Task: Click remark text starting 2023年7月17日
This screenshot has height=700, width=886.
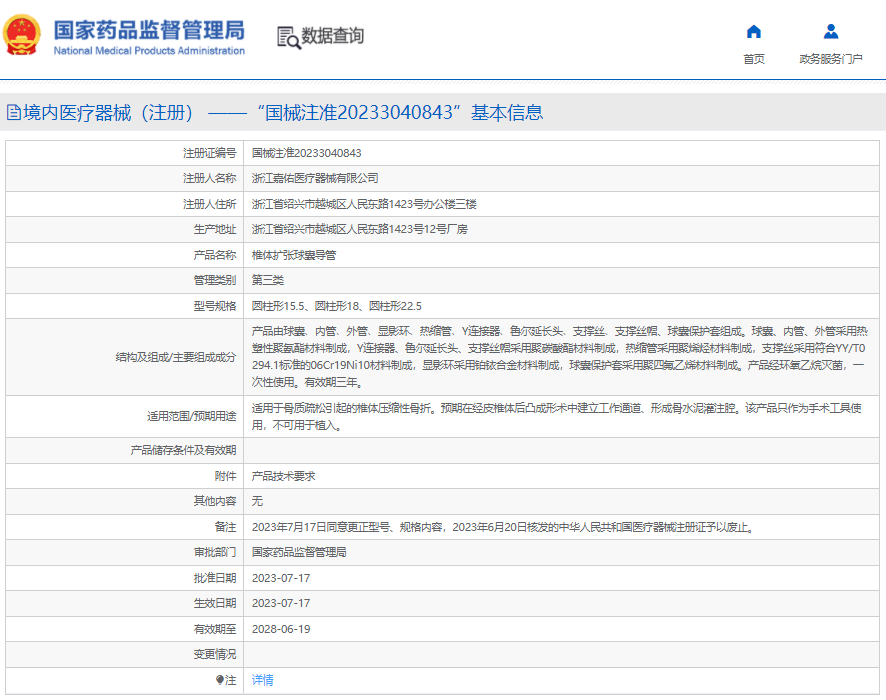Action: click(503, 527)
